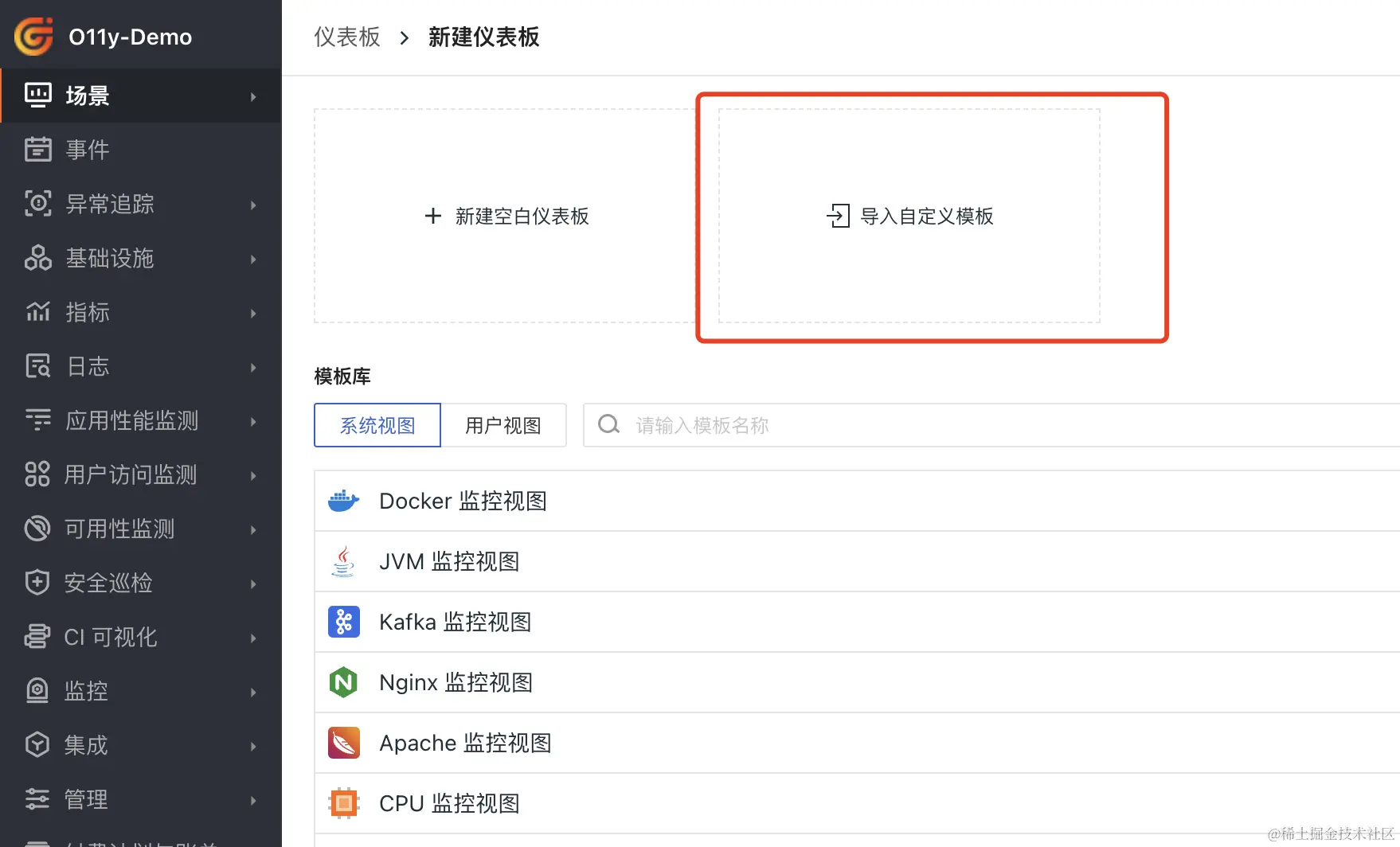Click 新建空白仪表板 card
Viewport: 1400px width, 847px height.
click(x=506, y=216)
